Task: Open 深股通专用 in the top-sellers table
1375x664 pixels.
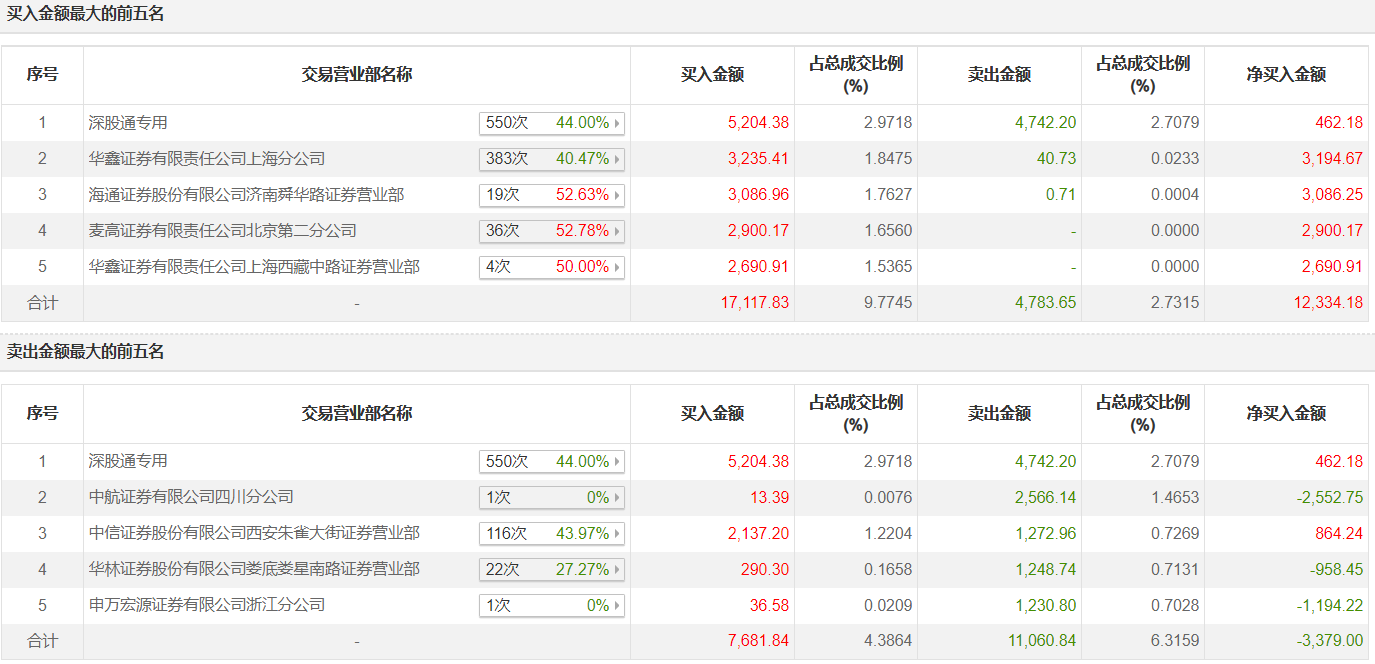Action: (x=128, y=461)
